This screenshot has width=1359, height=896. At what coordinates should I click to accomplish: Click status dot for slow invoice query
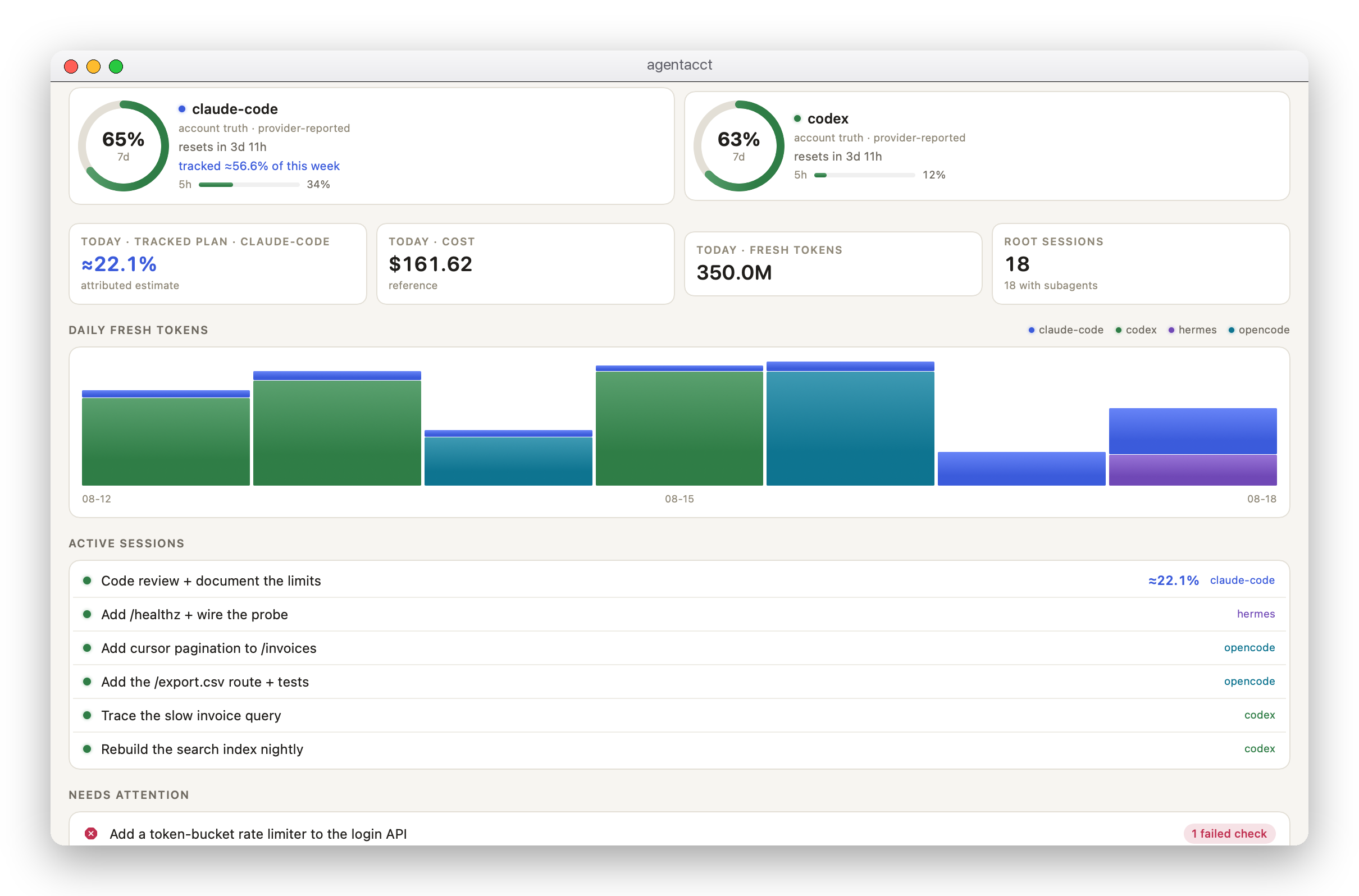click(87, 715)
